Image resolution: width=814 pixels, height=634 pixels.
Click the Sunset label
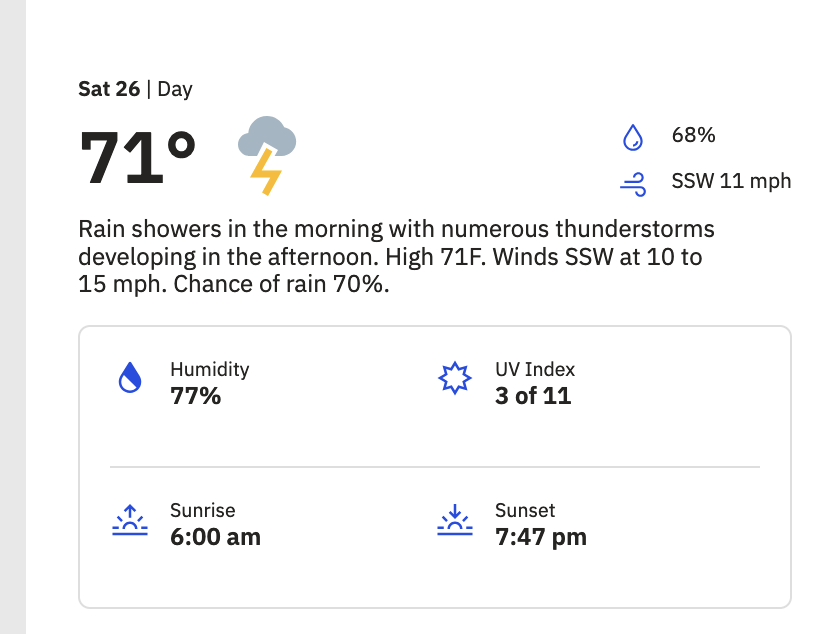coord(525,510)
